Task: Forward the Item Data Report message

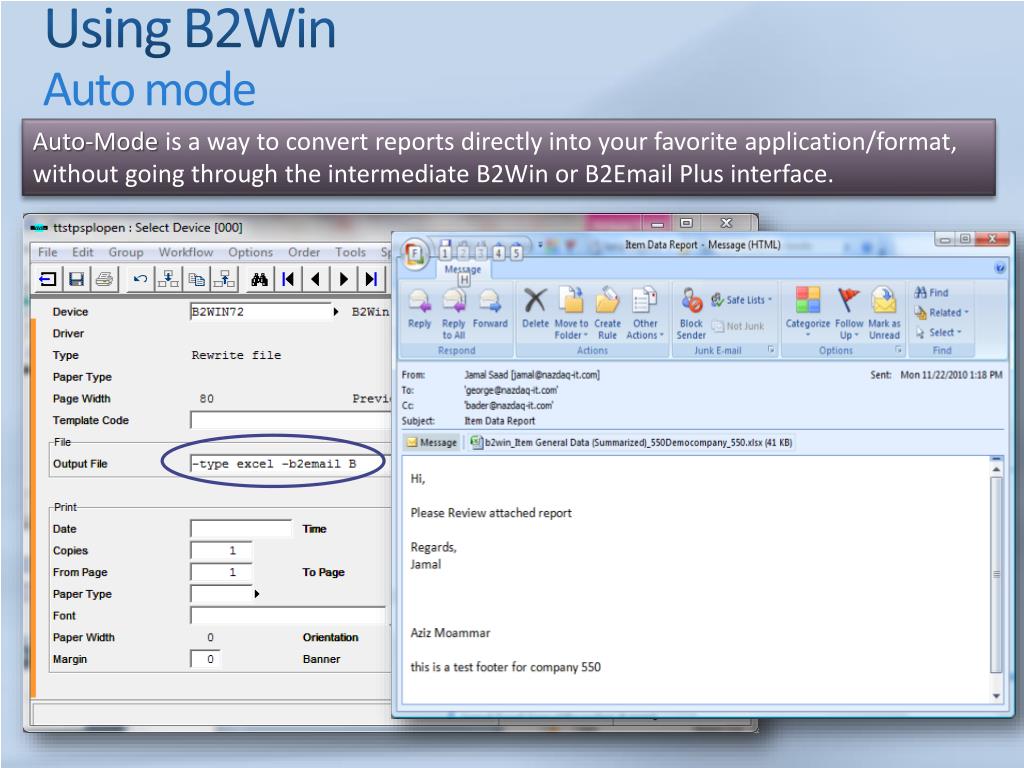Action: tap(490, 309)
